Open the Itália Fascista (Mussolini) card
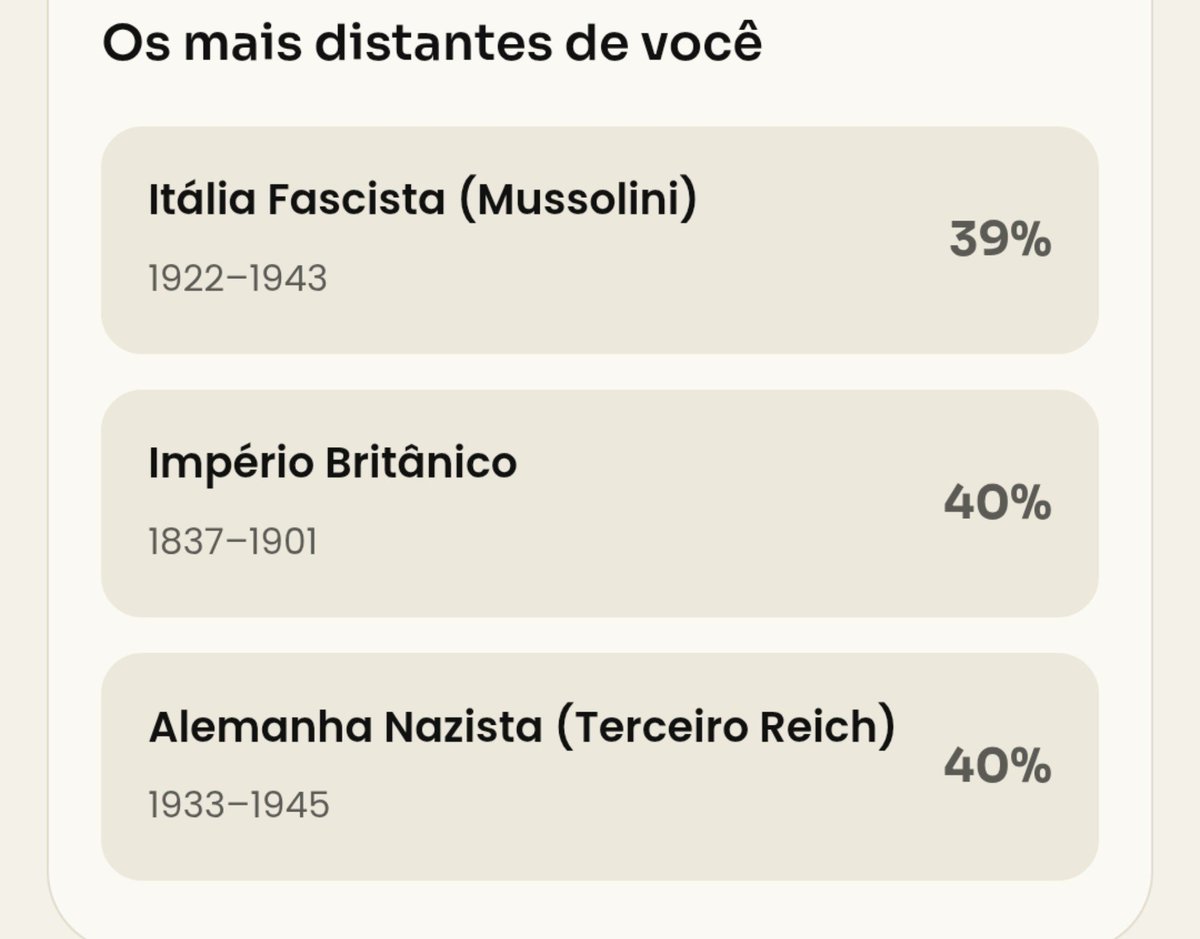1200x939 pixels. coord(600,240)
